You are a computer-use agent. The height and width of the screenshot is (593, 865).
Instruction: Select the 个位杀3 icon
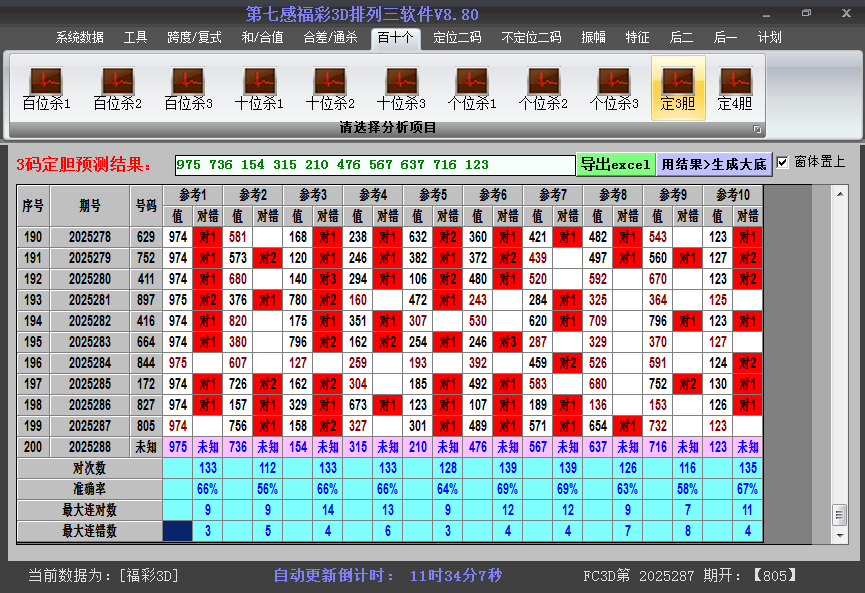(614, 88)
